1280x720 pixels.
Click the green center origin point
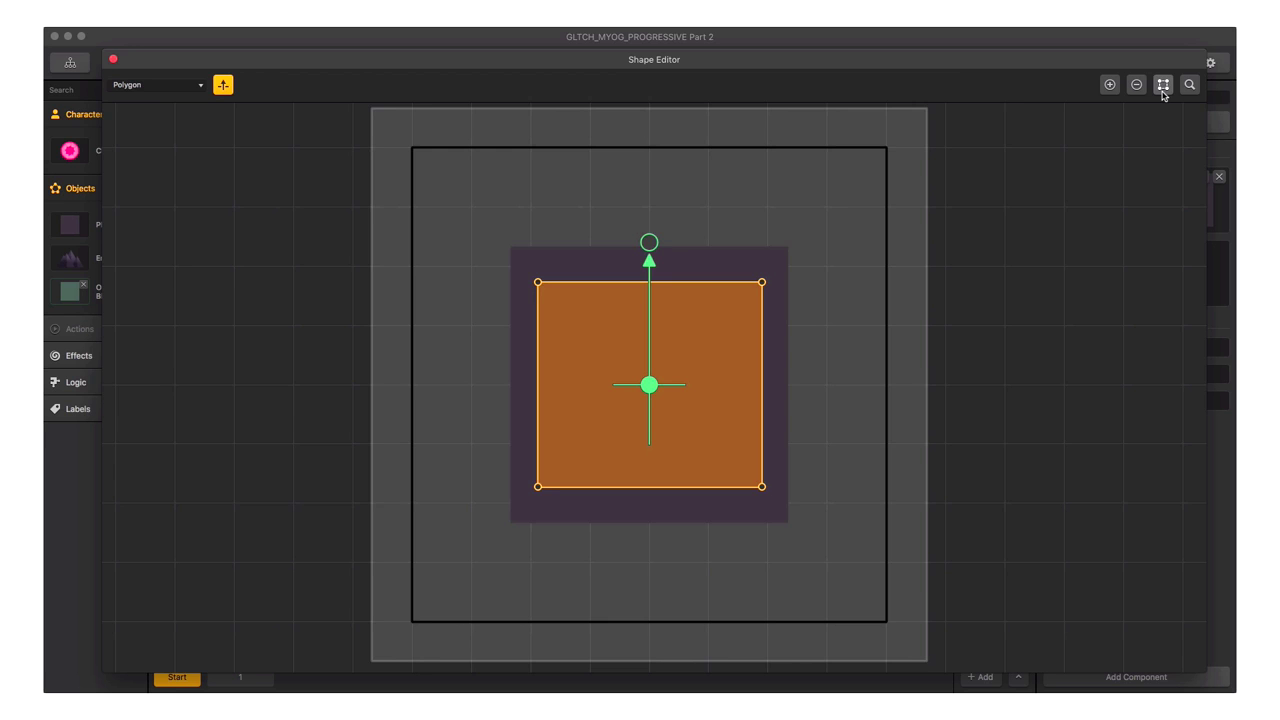click(x=649, y=385)
